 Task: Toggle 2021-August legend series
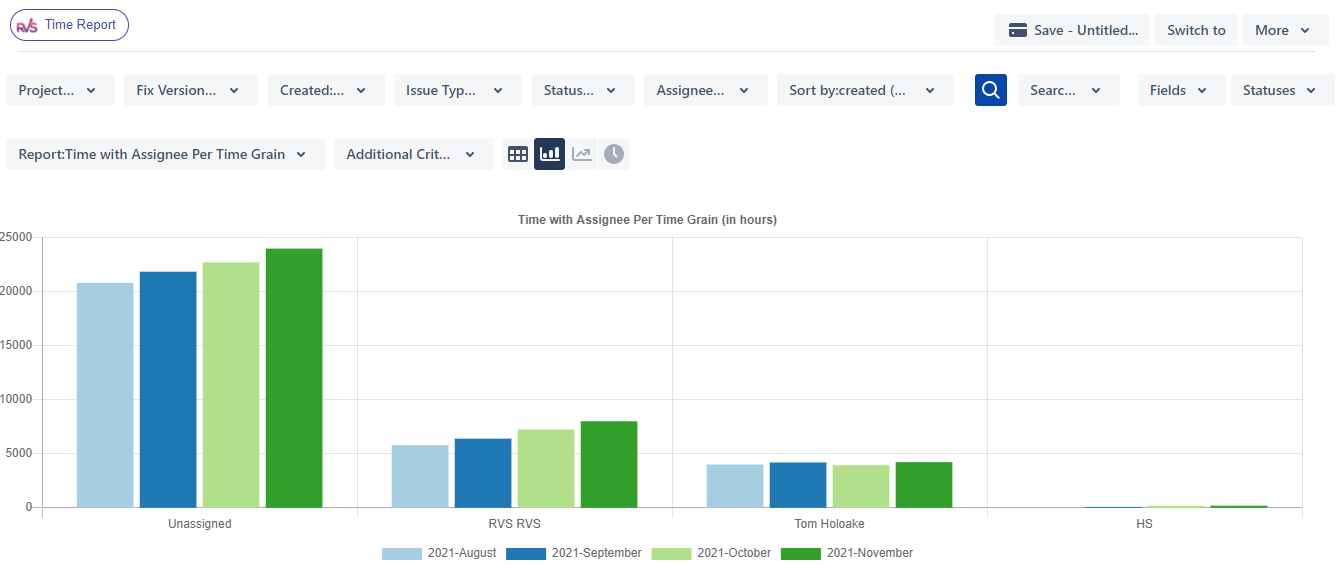439,553
